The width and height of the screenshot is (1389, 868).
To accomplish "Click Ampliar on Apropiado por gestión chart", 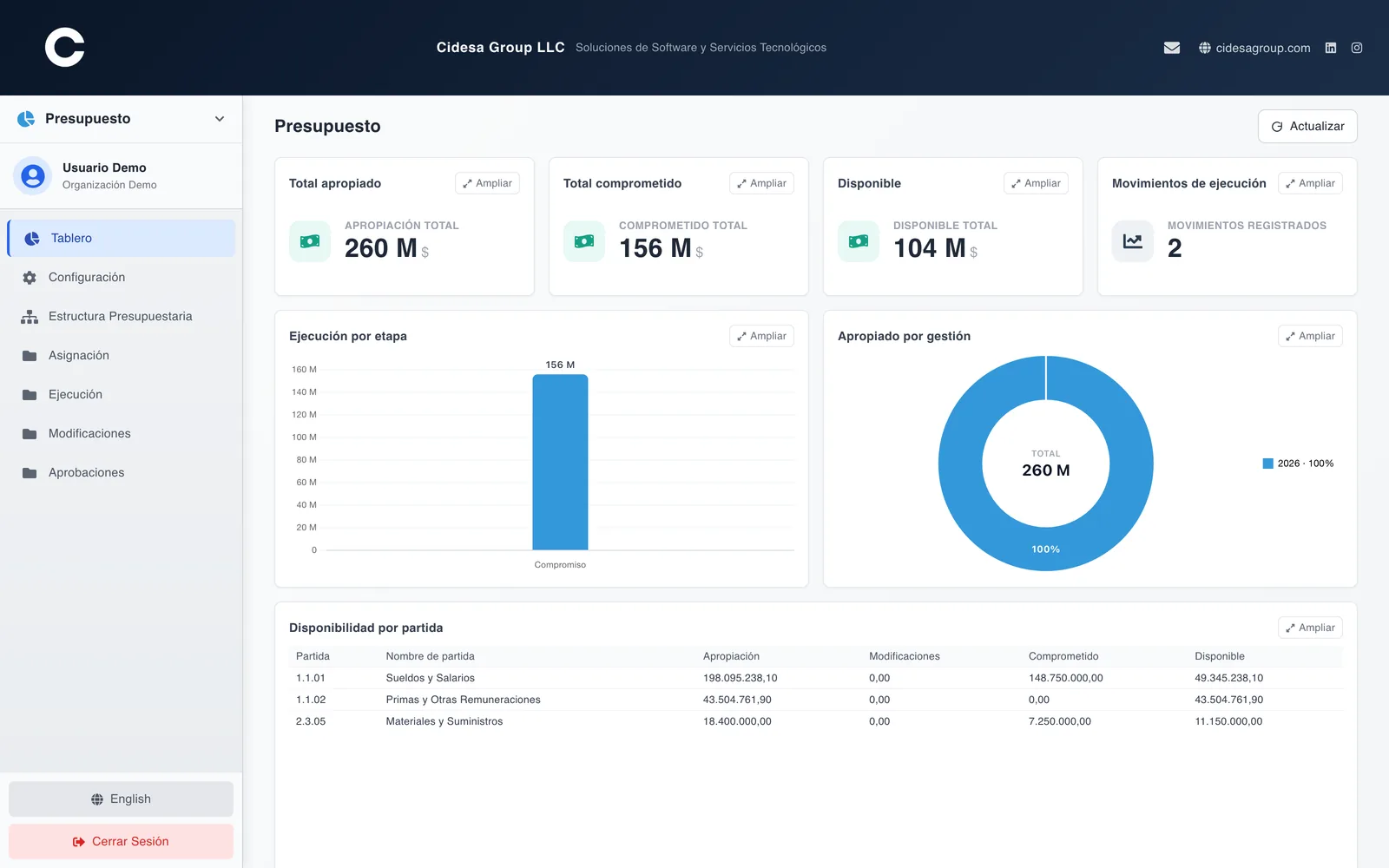I will (1310, 336).
